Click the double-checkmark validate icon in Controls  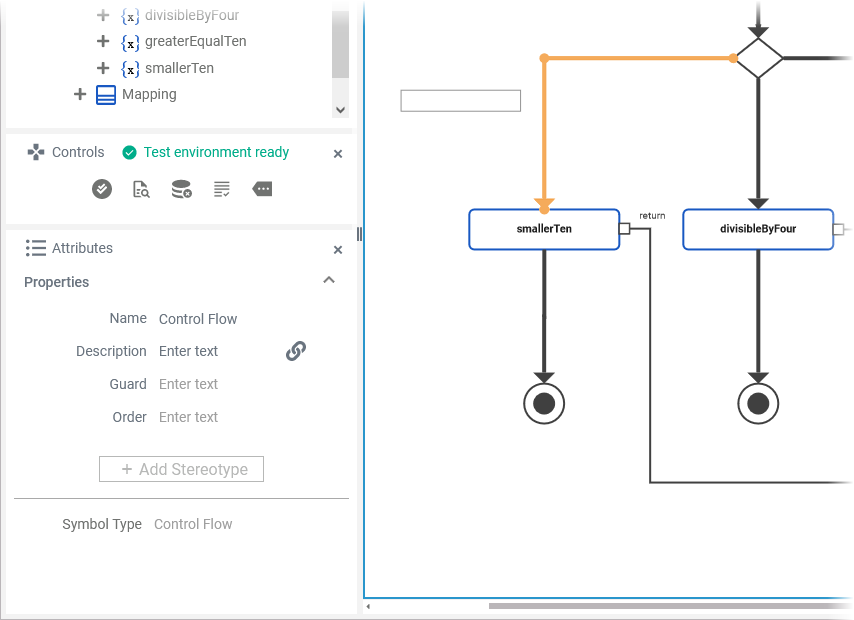click(x=102, y=189)
